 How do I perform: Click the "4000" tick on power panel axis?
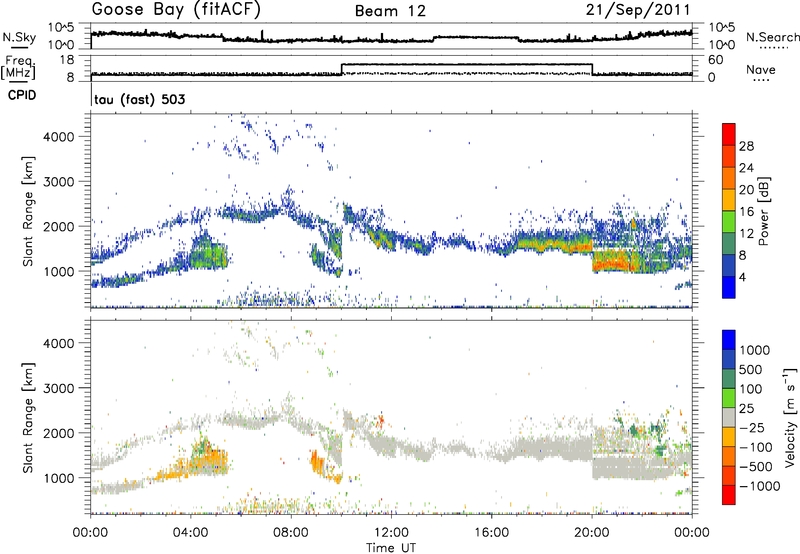59,137
